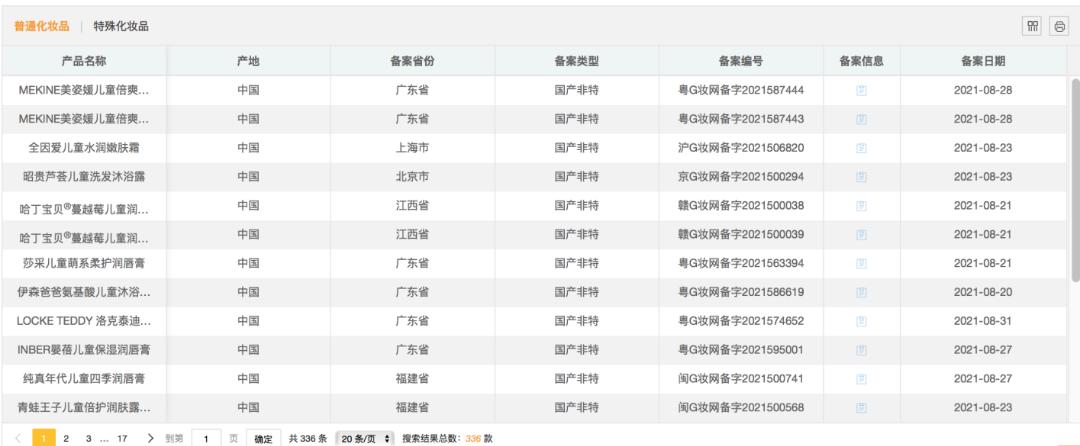The width and height of the screenshot is (1080, 446).
Task: Go to page 3
Action: click(x=88, y=438)
